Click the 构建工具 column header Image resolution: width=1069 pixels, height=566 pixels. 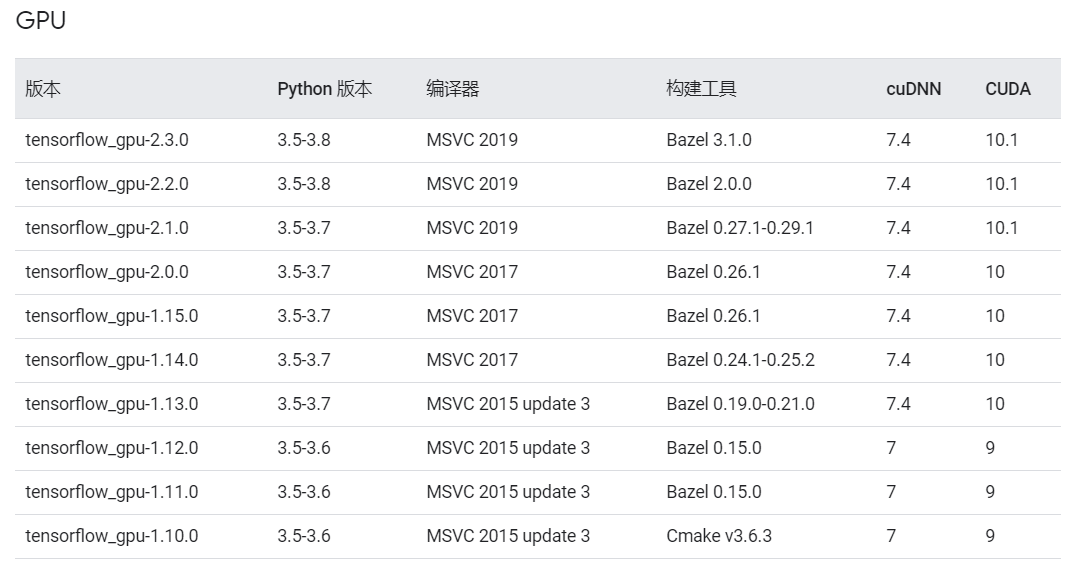tap(701, 89)
